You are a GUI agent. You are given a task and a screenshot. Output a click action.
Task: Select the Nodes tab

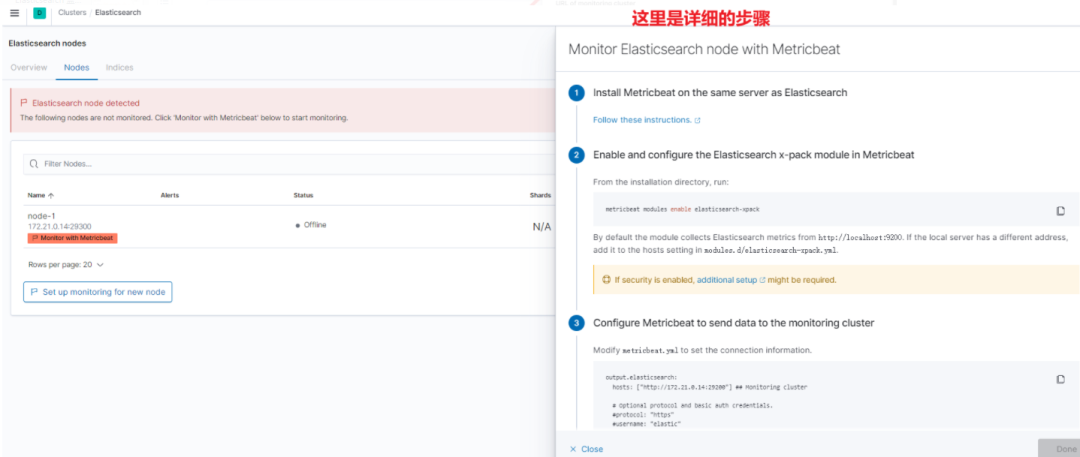click(76, 68)
